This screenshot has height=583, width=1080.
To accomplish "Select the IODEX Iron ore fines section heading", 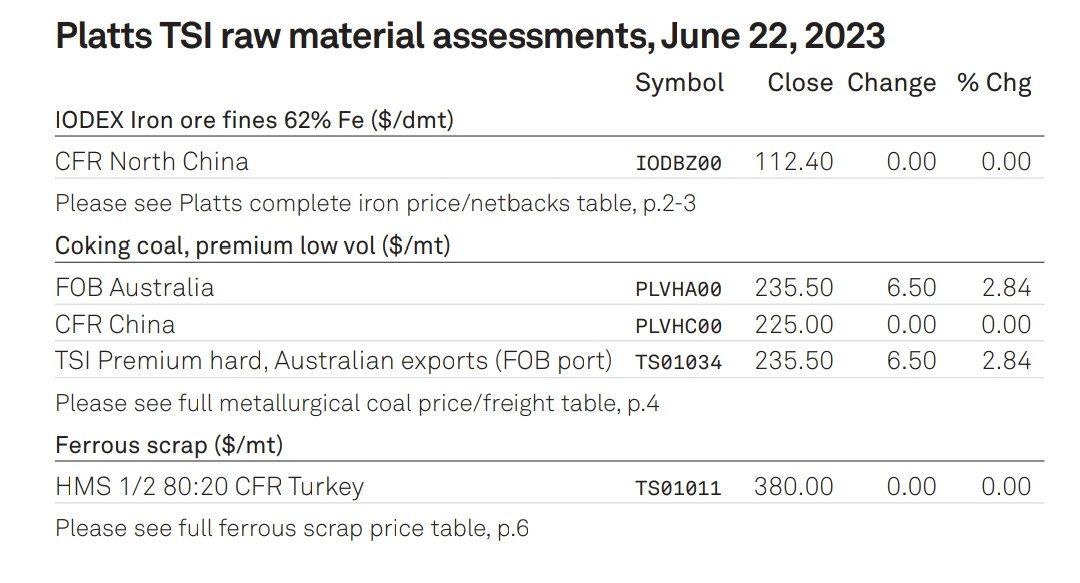I will click(254, 120).
